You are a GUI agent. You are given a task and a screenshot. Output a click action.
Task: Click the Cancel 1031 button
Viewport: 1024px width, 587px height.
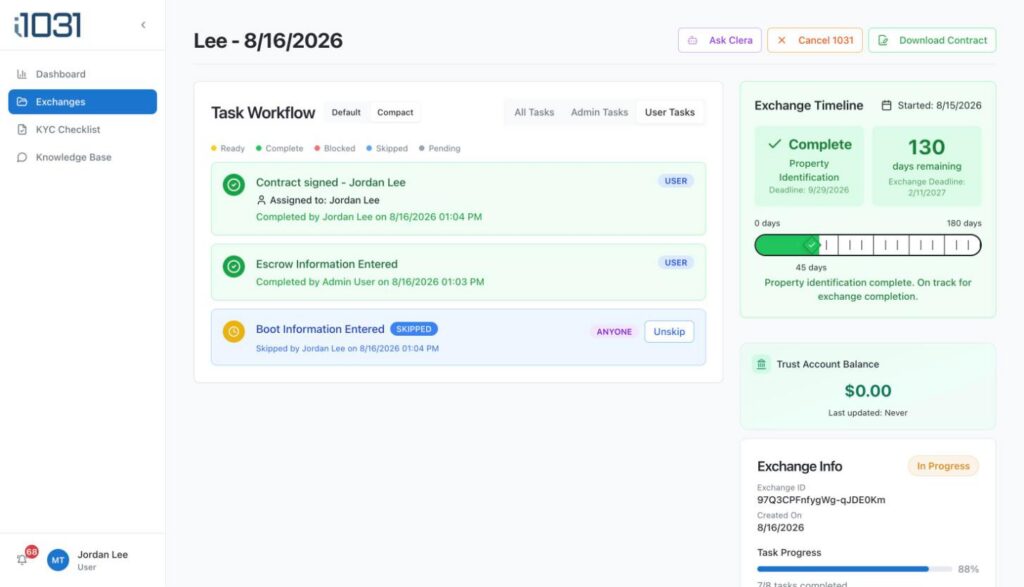(814, 40)
